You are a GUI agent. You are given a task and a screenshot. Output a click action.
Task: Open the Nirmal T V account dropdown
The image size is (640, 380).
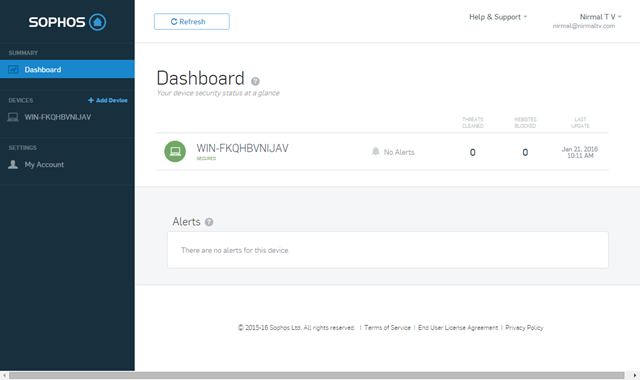tap(600, 17)
